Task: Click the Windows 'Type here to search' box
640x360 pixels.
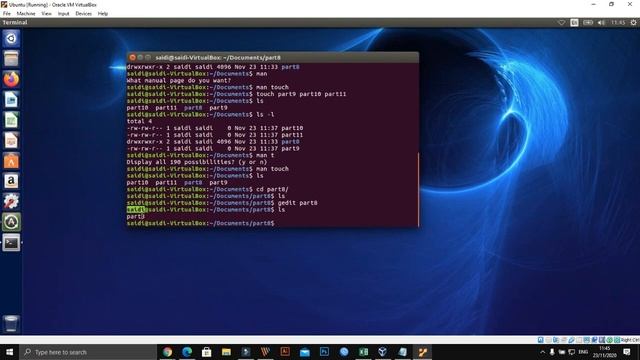Action: point(88,352)
